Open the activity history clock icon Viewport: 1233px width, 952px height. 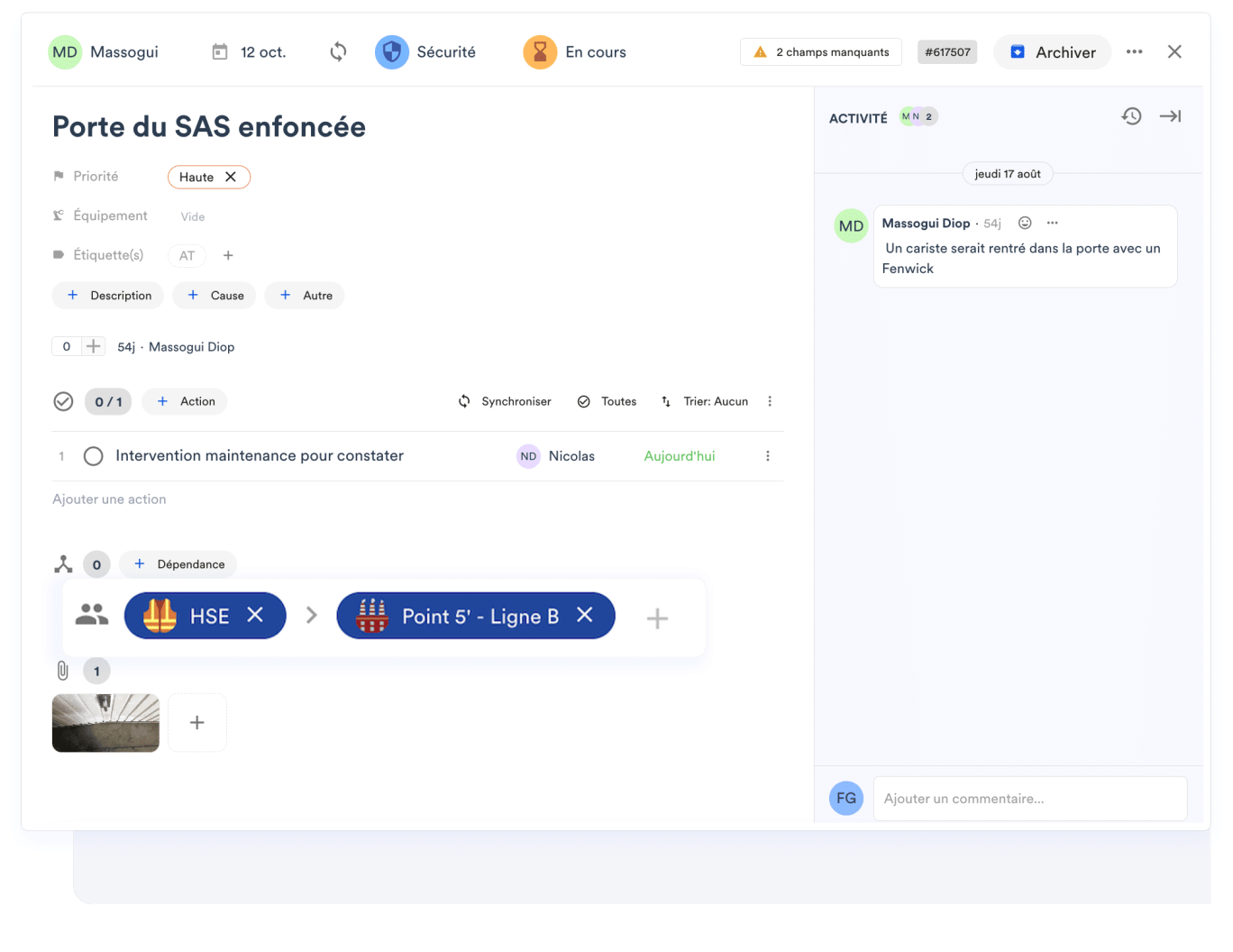coord(1131,116)
